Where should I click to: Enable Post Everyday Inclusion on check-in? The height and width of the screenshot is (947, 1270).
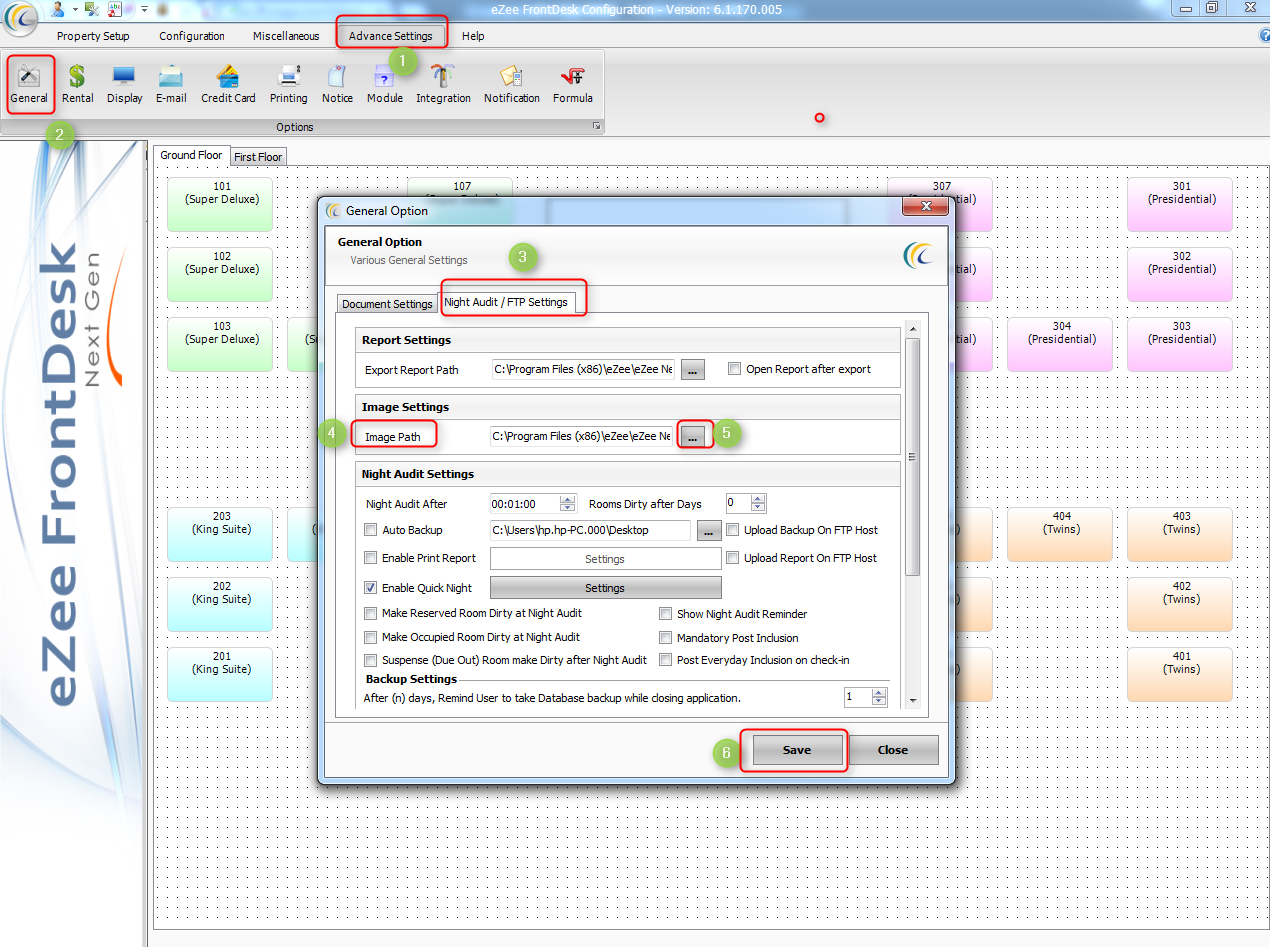click(666, 660)
